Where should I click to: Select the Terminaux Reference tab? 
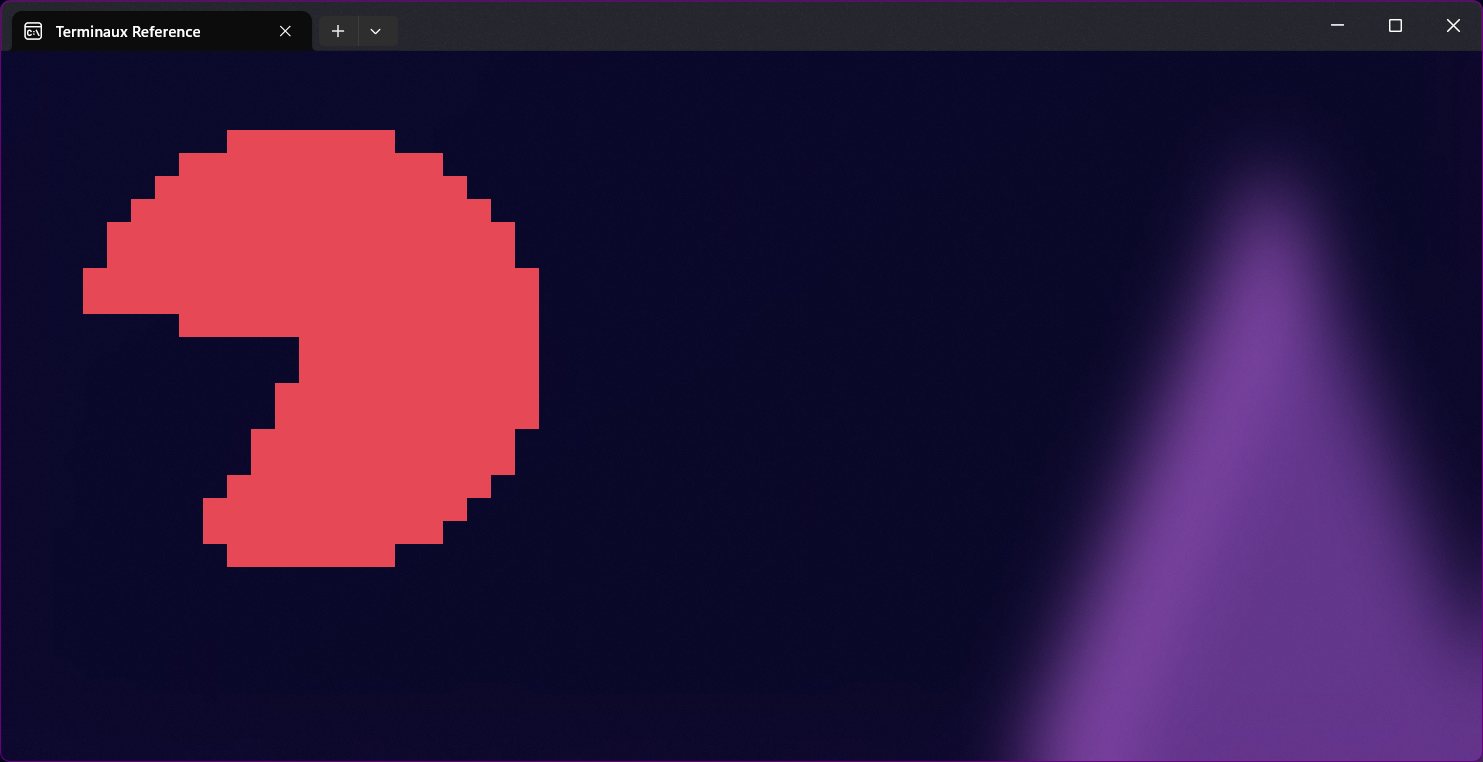(x=161, y=31)
